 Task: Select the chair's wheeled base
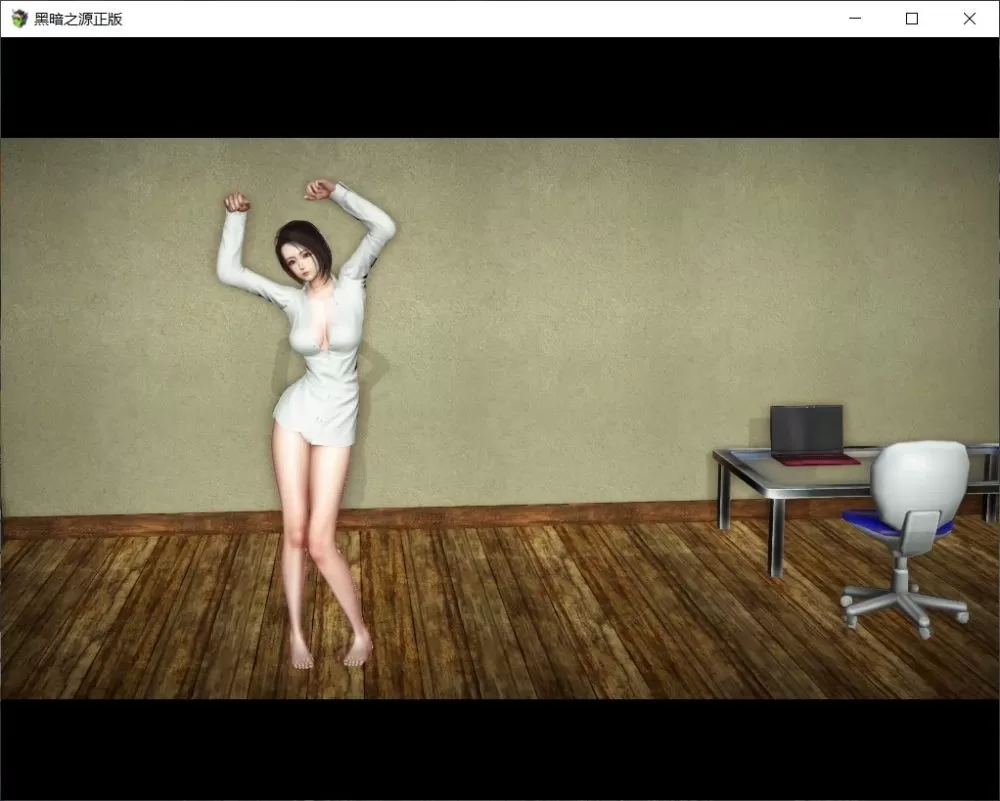click(x=903, y=597)
